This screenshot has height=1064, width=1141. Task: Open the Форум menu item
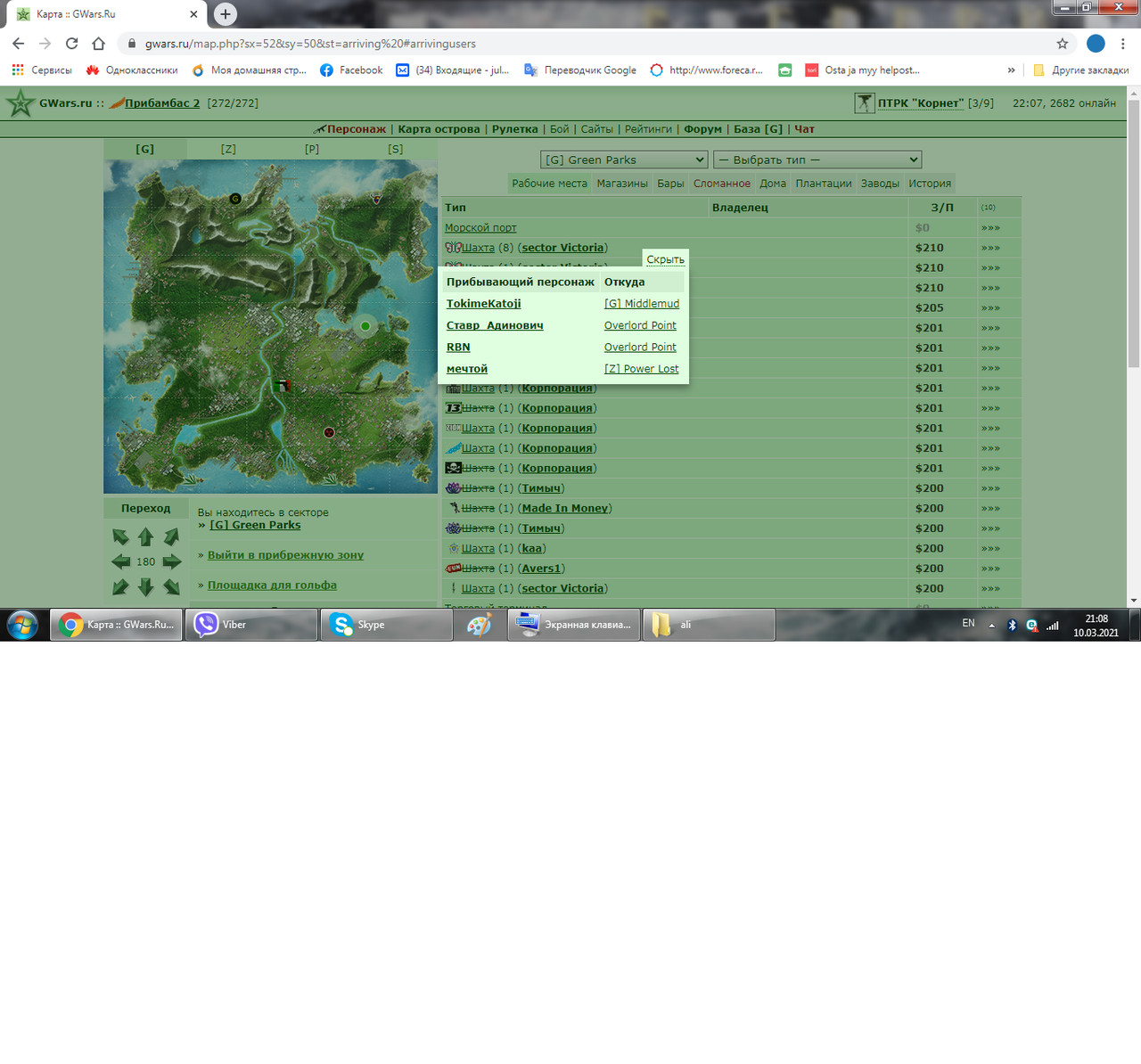pyautogui.click(x=703, y=129)
